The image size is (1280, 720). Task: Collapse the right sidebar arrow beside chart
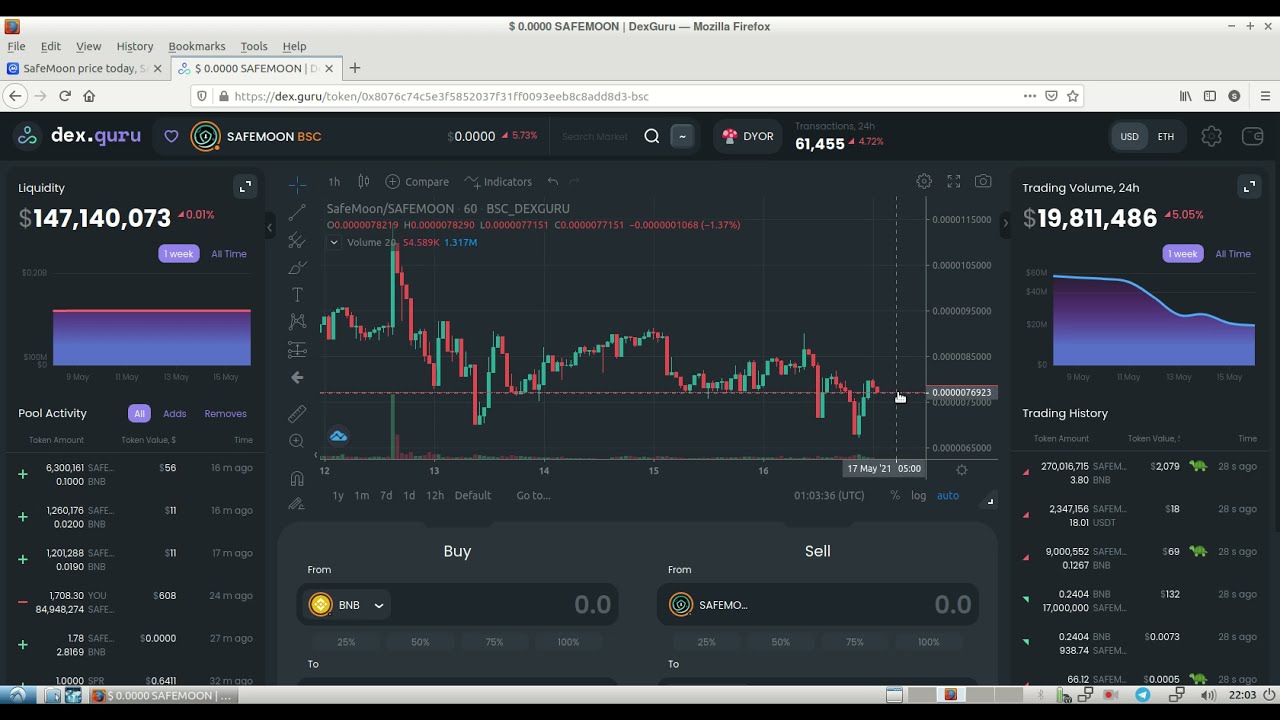point(1005,224)
